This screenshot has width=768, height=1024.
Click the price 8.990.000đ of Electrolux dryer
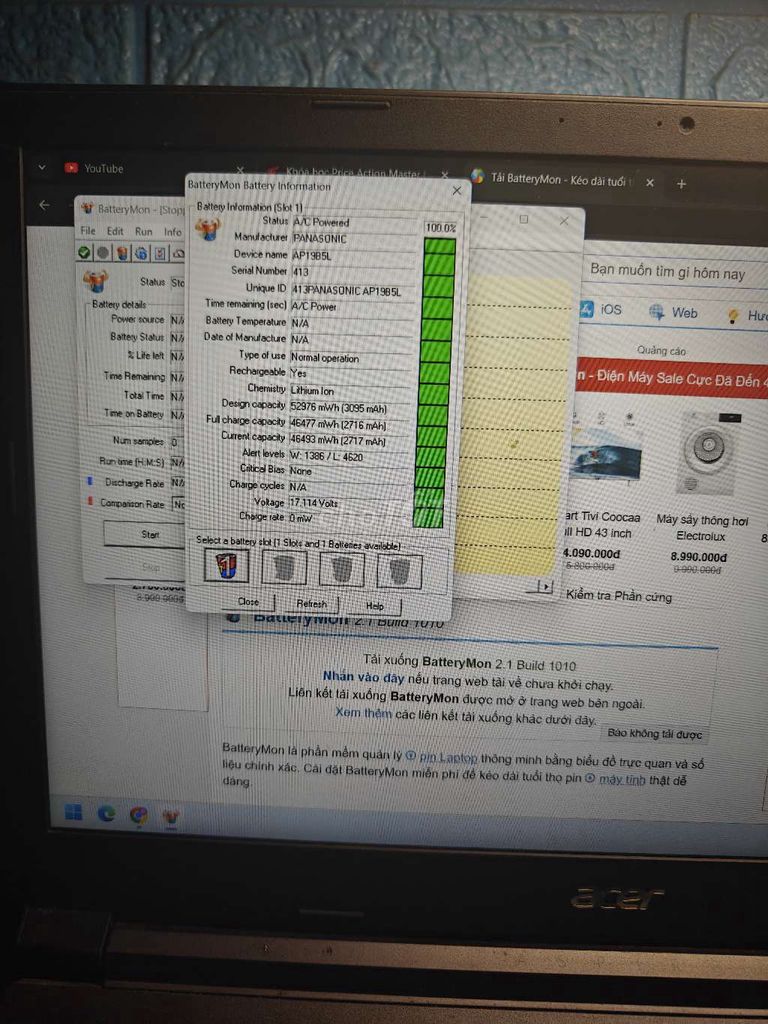click(x=698, y=557)
